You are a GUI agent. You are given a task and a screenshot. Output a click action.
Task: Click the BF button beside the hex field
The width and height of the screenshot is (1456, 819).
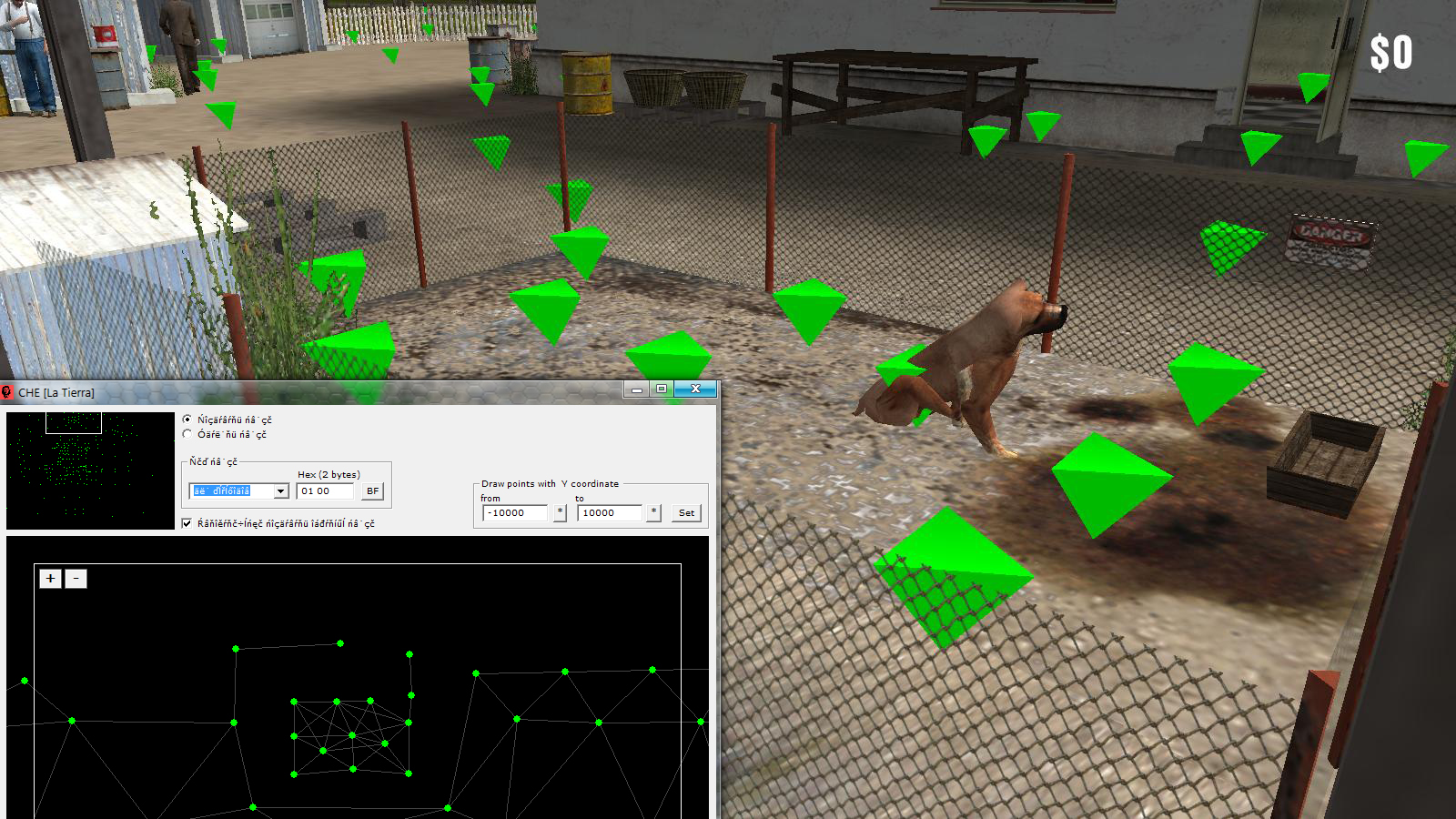point(372,490)
